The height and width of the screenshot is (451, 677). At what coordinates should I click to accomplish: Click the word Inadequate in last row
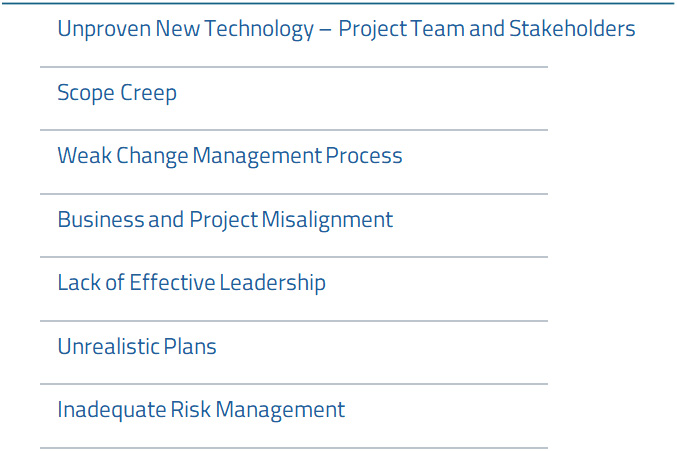pos(112,410)
